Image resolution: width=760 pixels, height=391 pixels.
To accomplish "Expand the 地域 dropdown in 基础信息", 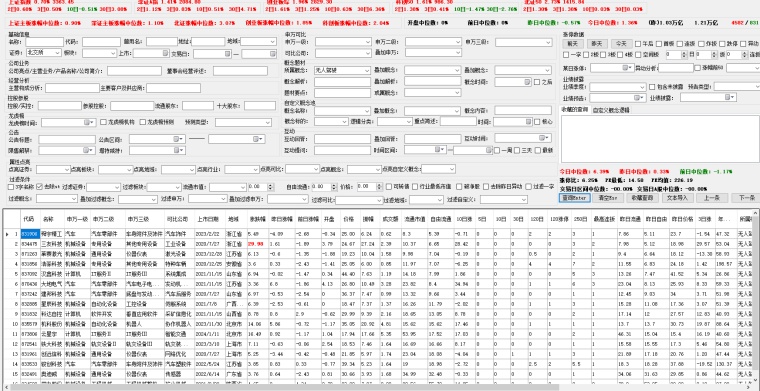I will pos(258,42).
